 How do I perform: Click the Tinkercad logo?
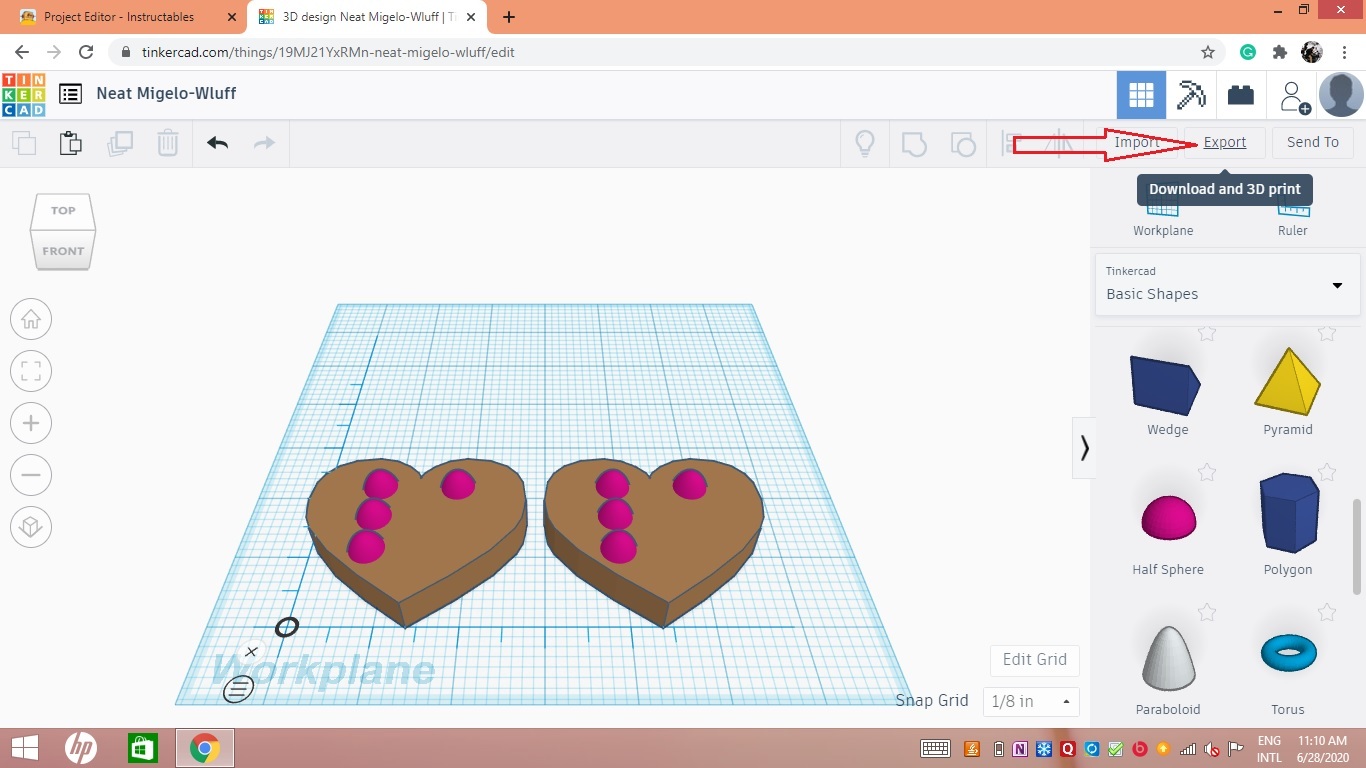point(23,94)
